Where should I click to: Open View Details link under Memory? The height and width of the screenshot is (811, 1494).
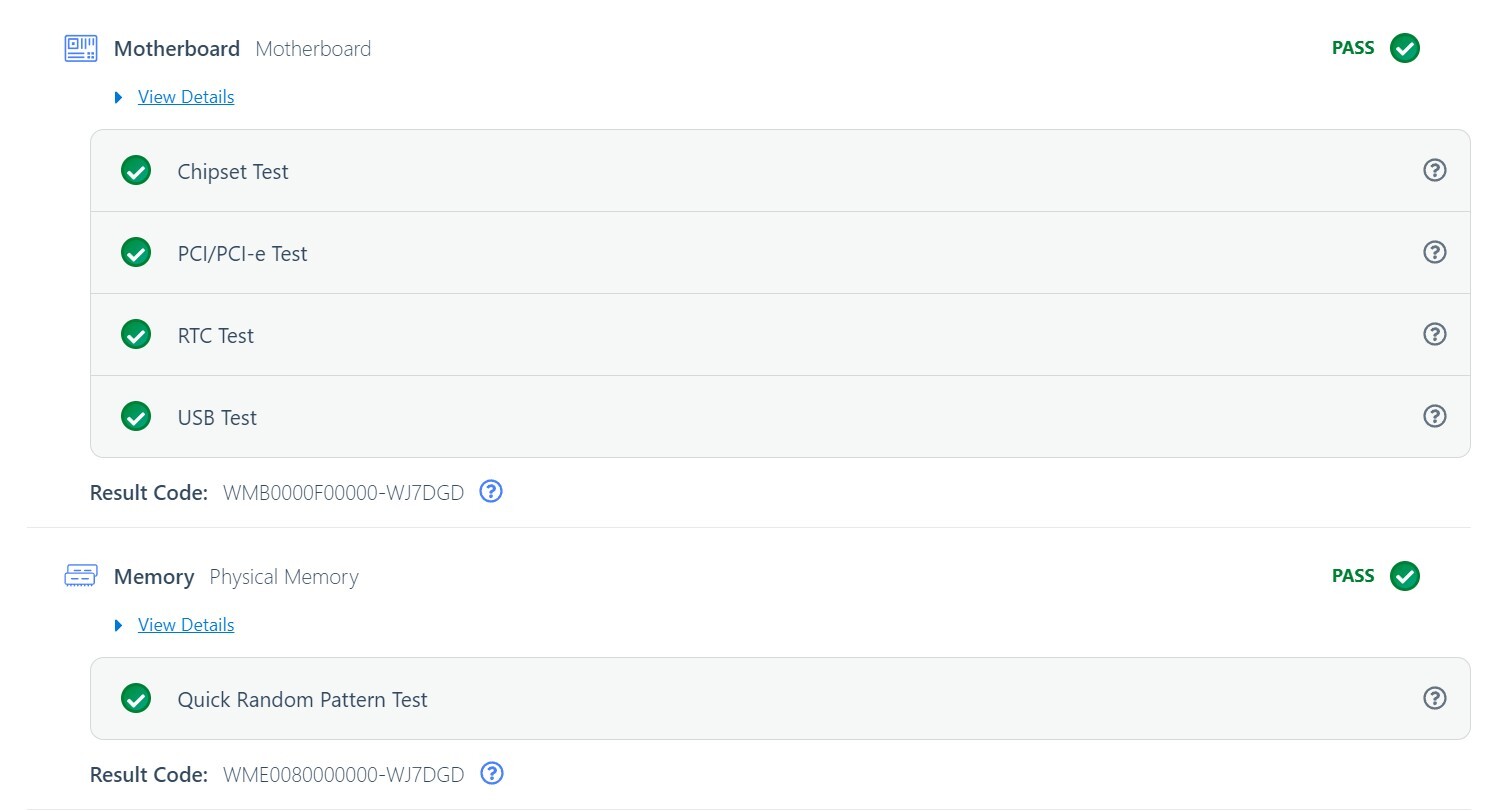point(186,625)
